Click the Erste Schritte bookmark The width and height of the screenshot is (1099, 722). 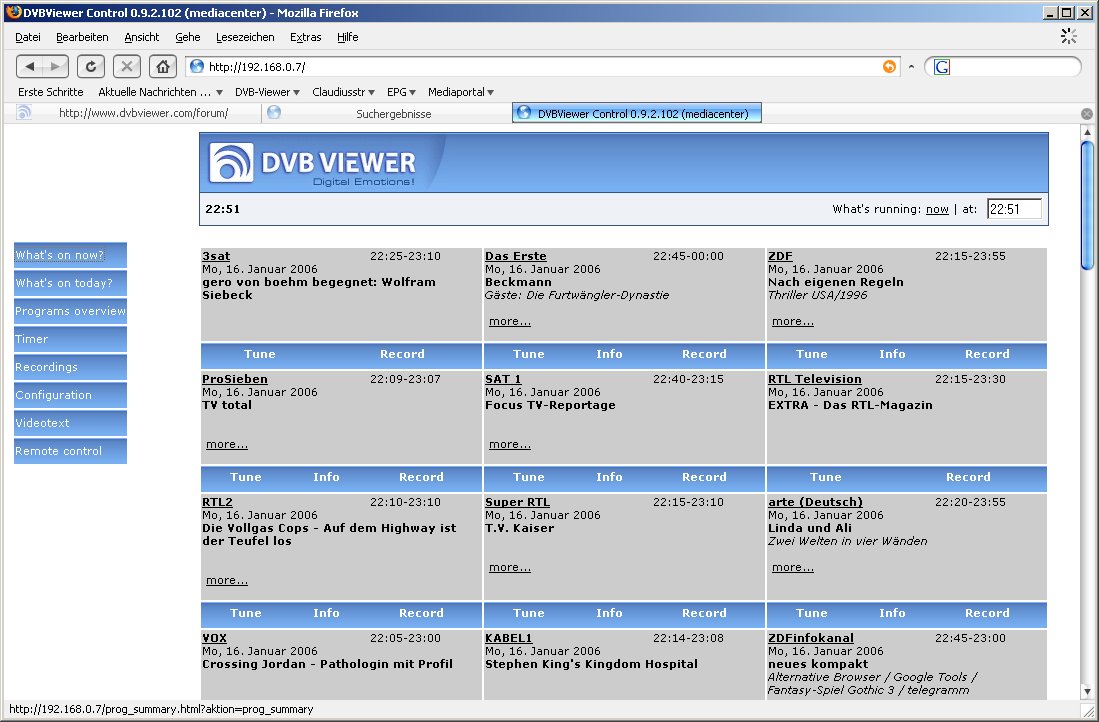50,92
